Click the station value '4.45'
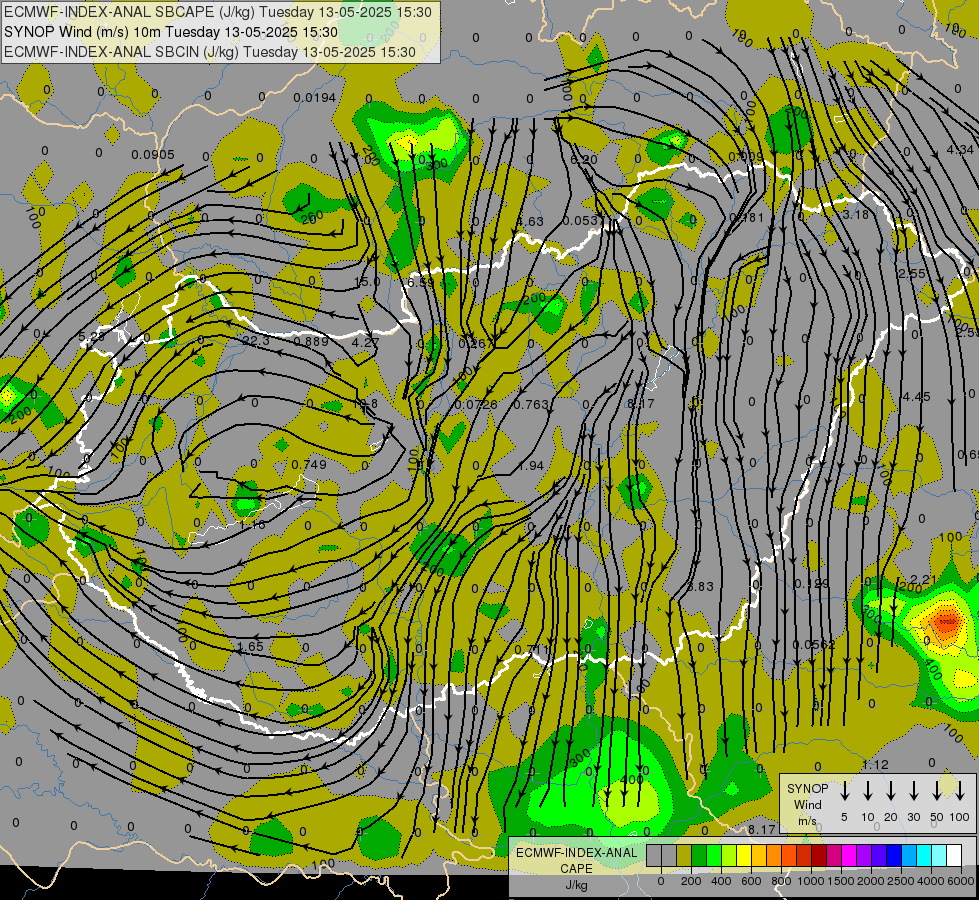The image size is (979, 900). pyautogui.click(x=917, y=397)
